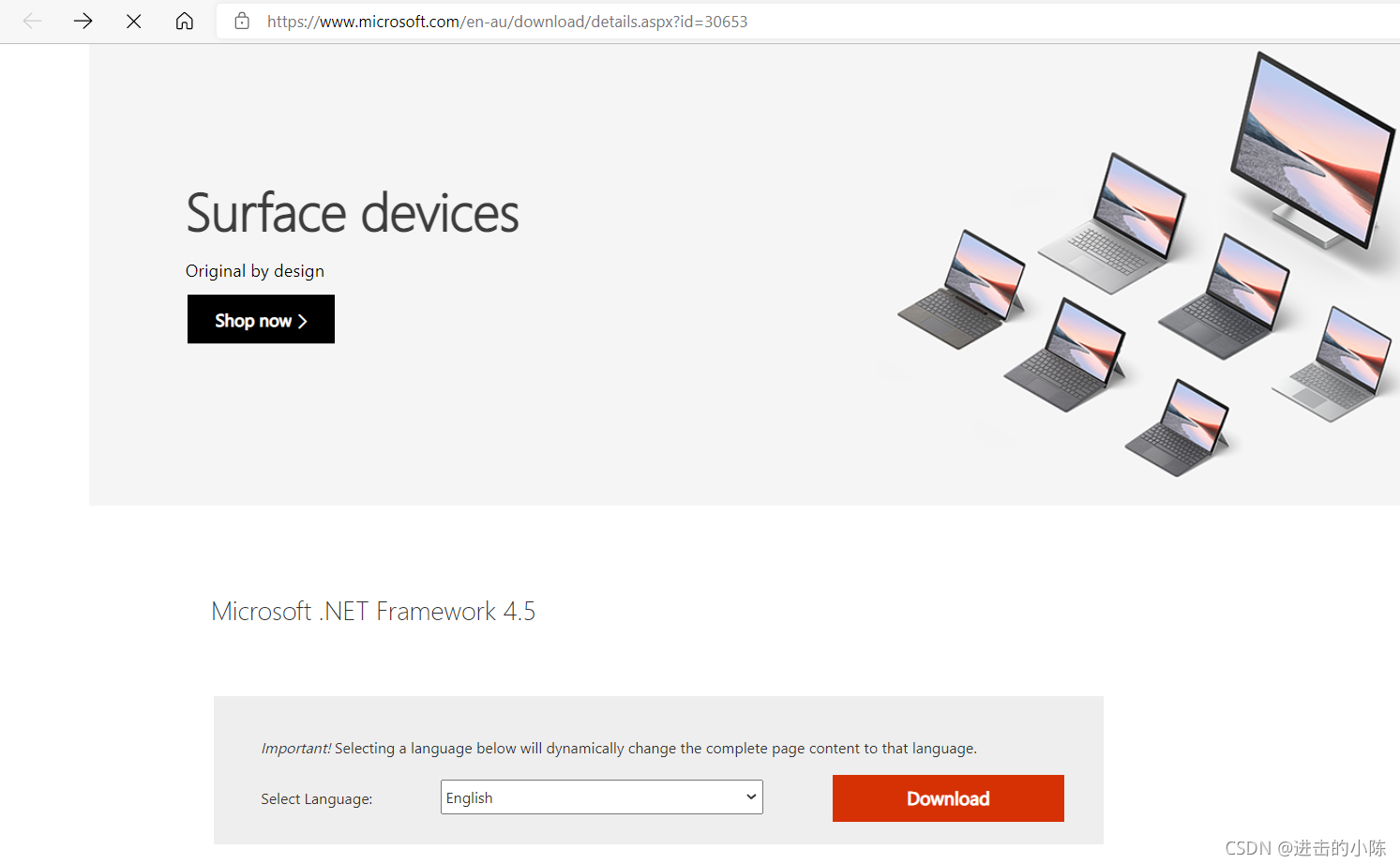Open the Select Language dropdown
This screenshot has width=1400, height=865.
point(601,797)
